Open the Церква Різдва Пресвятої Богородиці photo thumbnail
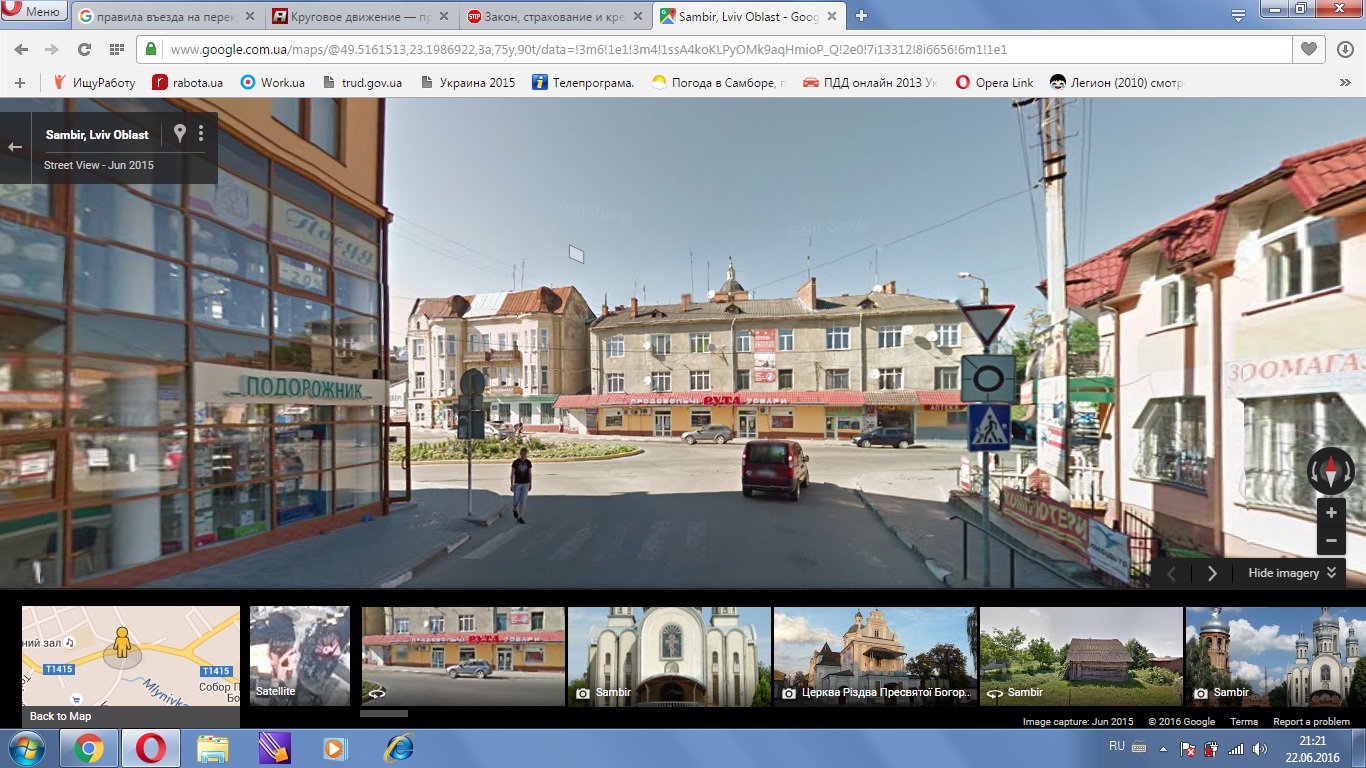Image resolution: width=1366 pixels, height=768 pixels. tap(874, 655)
